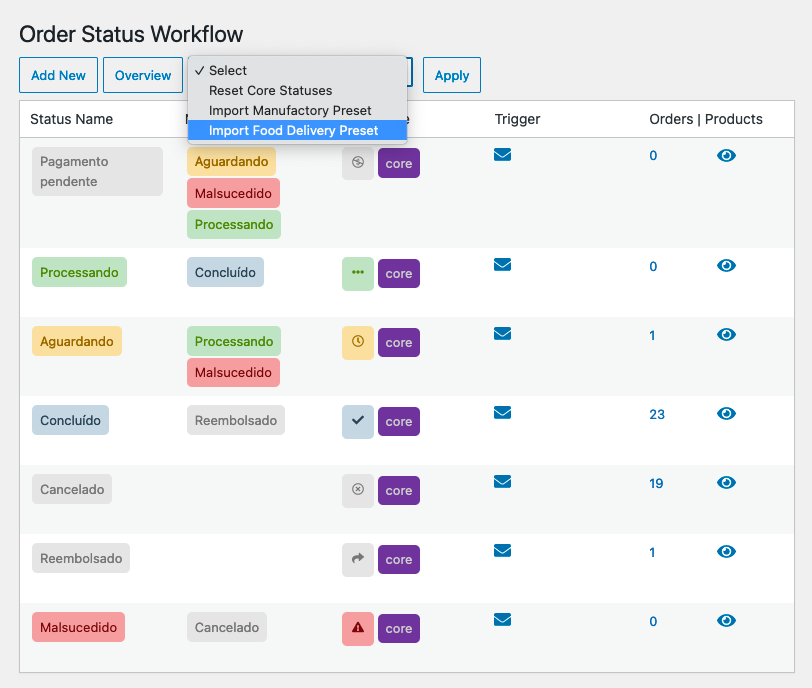This screenshot has width=812, height=688.
Task: Toggle eye icon in Aguardando row
Action: 727,334
